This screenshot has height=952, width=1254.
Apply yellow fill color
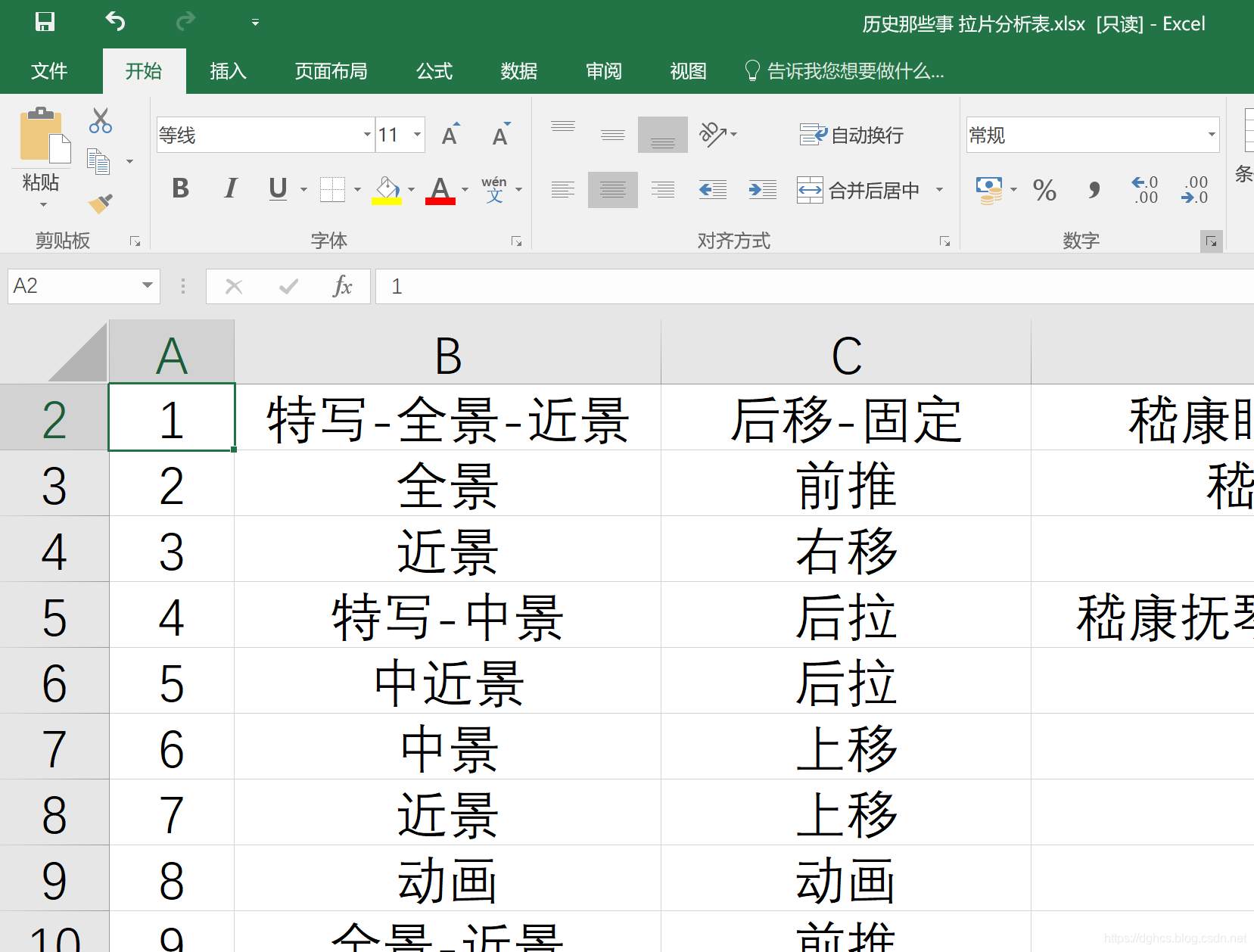387,190
